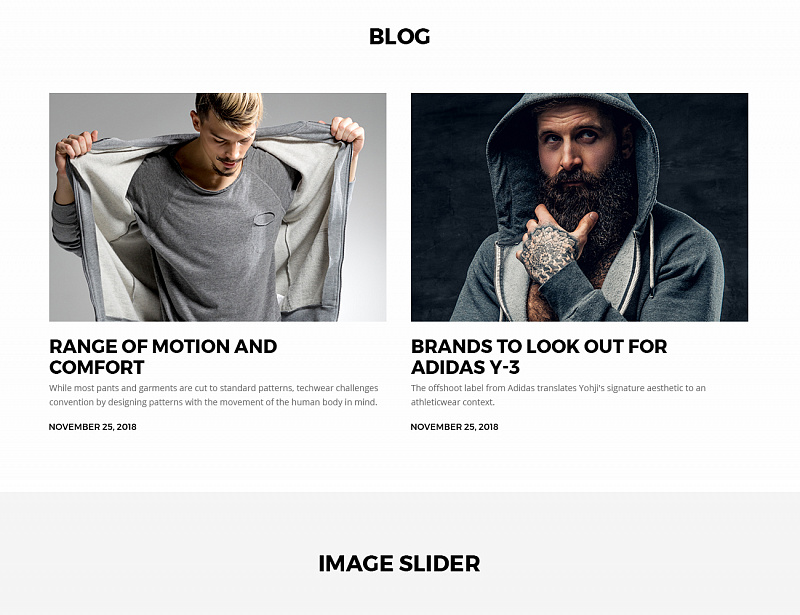Select the date under the Adidas Y-3 post
The height and width of the screenshot is (615, 800).
coord(454,427)
